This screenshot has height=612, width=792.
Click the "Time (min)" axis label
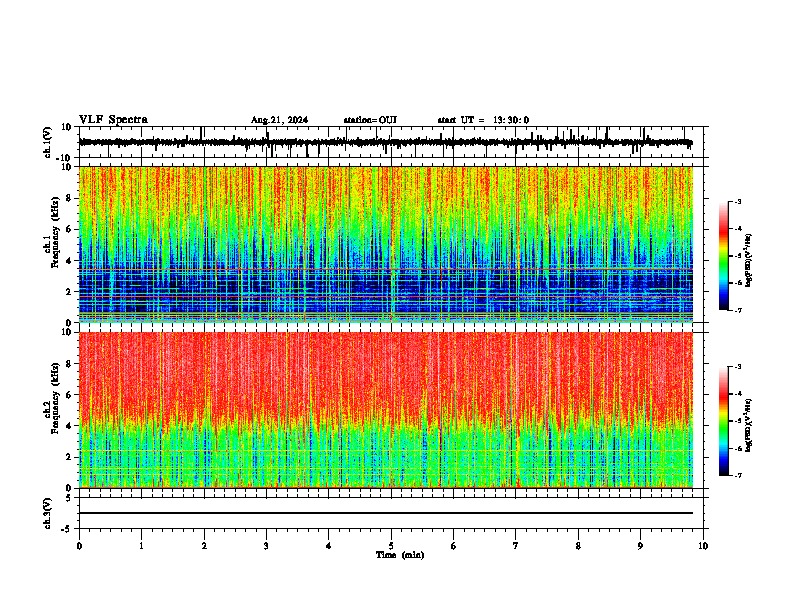click(x=400, y=555)
